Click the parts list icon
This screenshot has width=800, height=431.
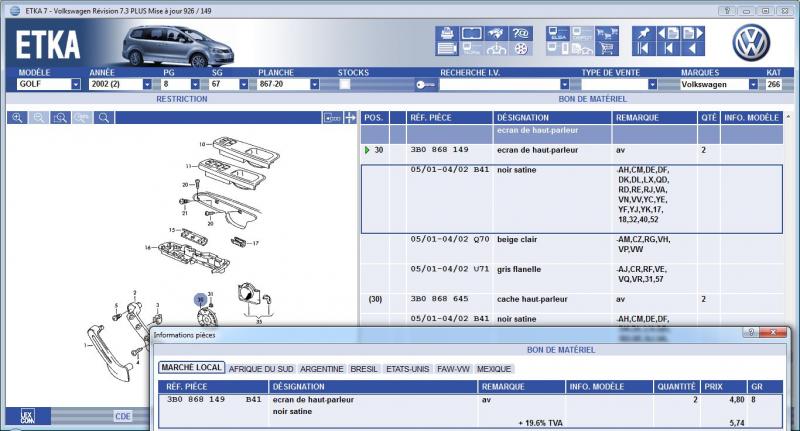click(x=447, y=48)
